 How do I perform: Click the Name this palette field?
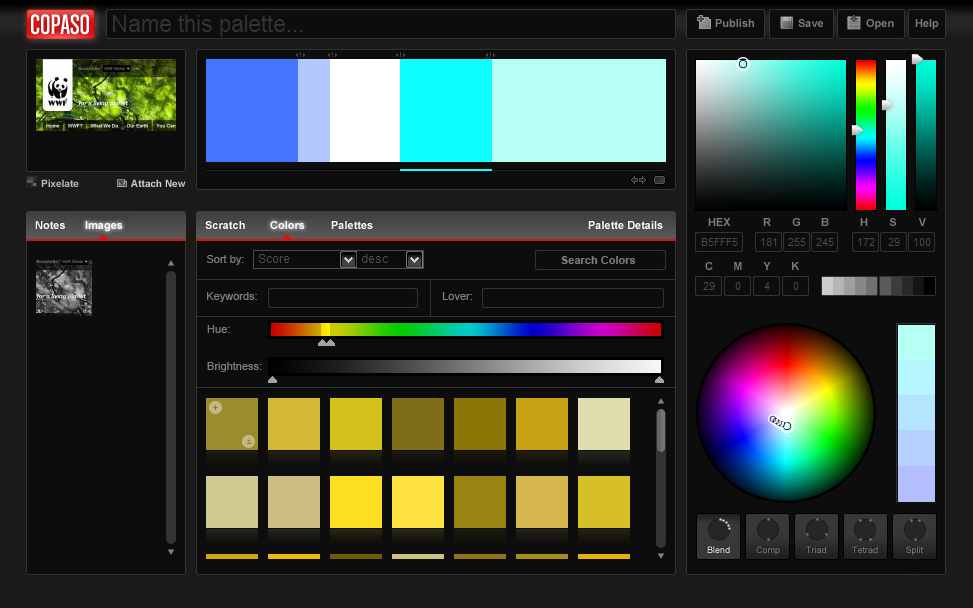390,24
